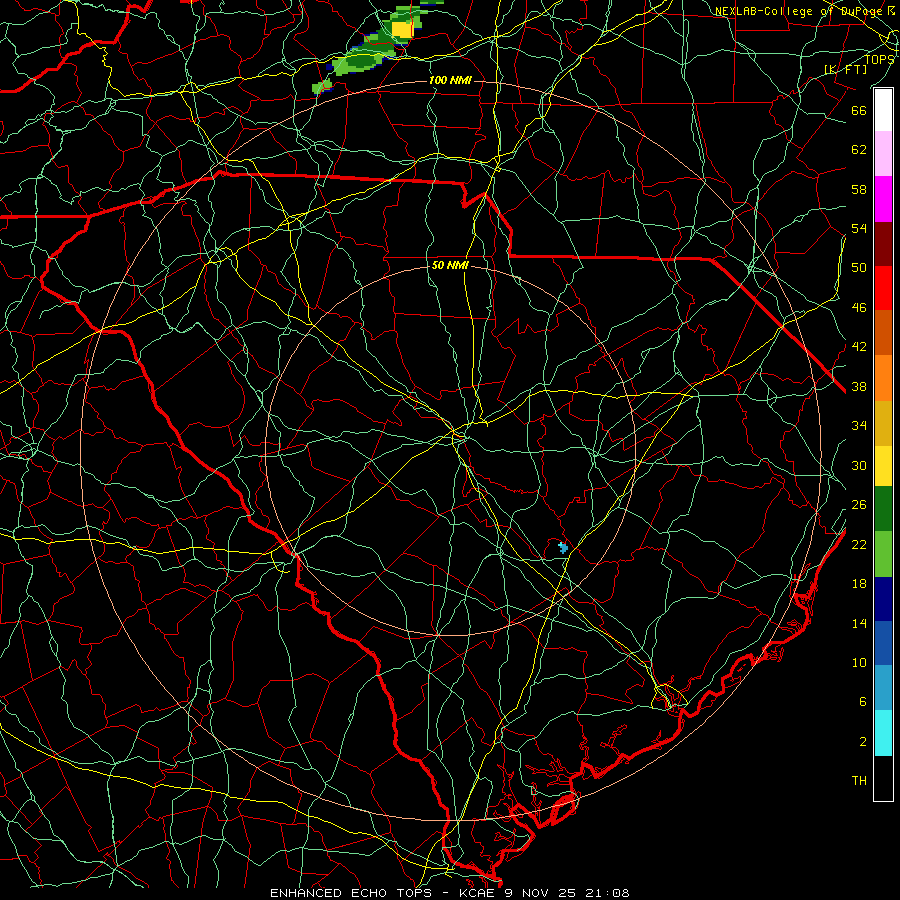The width and height of the screenshot is (900, 900).
Task: Pick the light green legend swatch
Action: (x=883, y=554)
